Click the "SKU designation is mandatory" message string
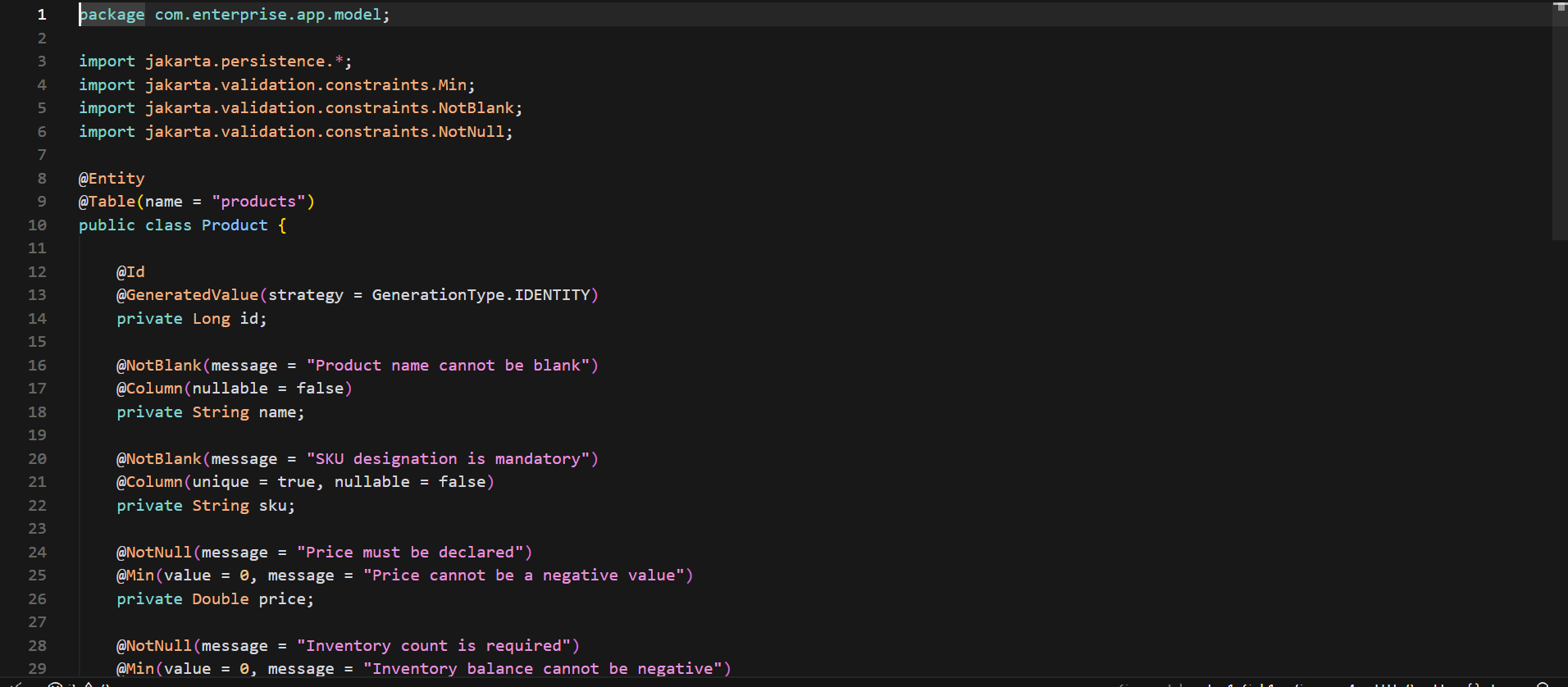1568x687 pixels. pos(449,459)
